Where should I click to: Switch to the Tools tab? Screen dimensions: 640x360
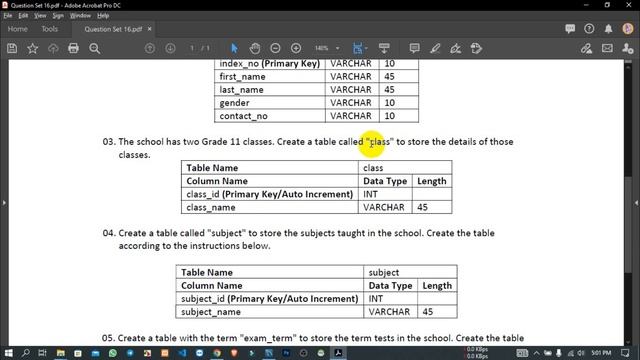click(x=49, y=29)
